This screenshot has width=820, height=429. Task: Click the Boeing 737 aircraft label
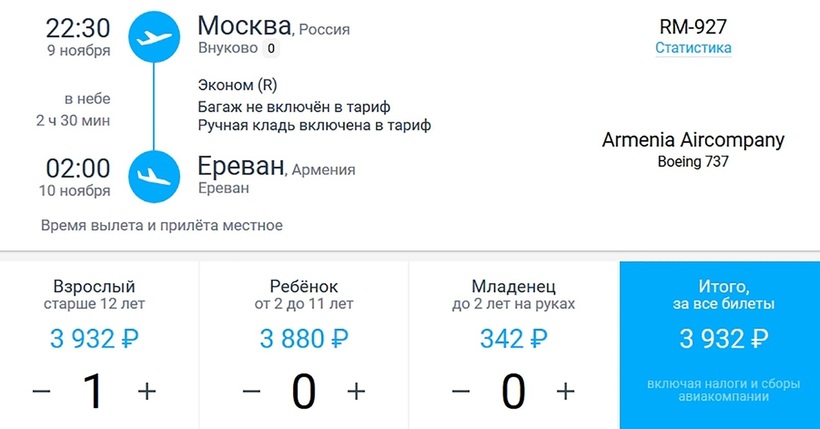693,161
